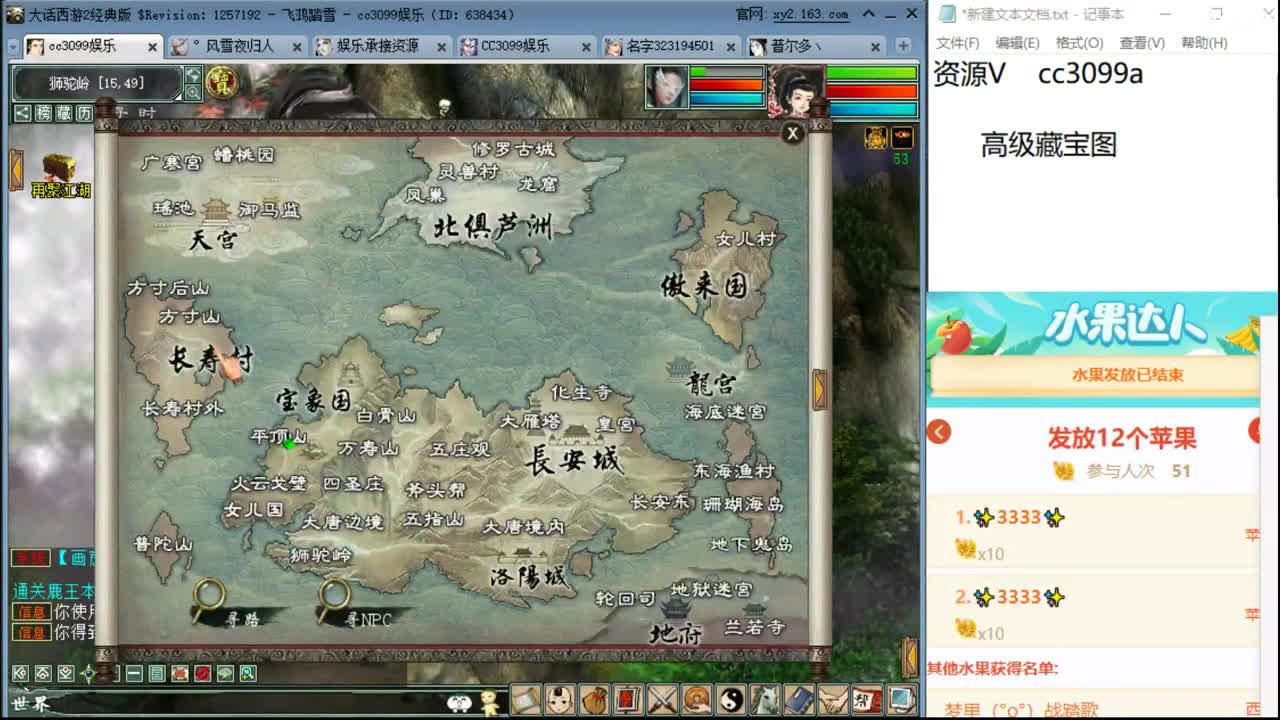Switch to the 风雪夜归人 tab
The image size is (1280, 720).
238,46
